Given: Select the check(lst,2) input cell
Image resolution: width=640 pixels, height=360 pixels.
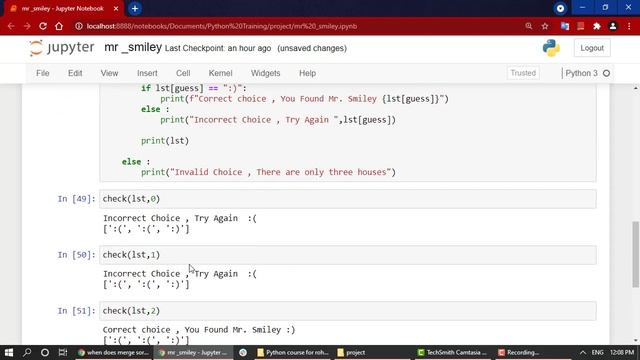Looking at the screenshot, I should [348, 311].
